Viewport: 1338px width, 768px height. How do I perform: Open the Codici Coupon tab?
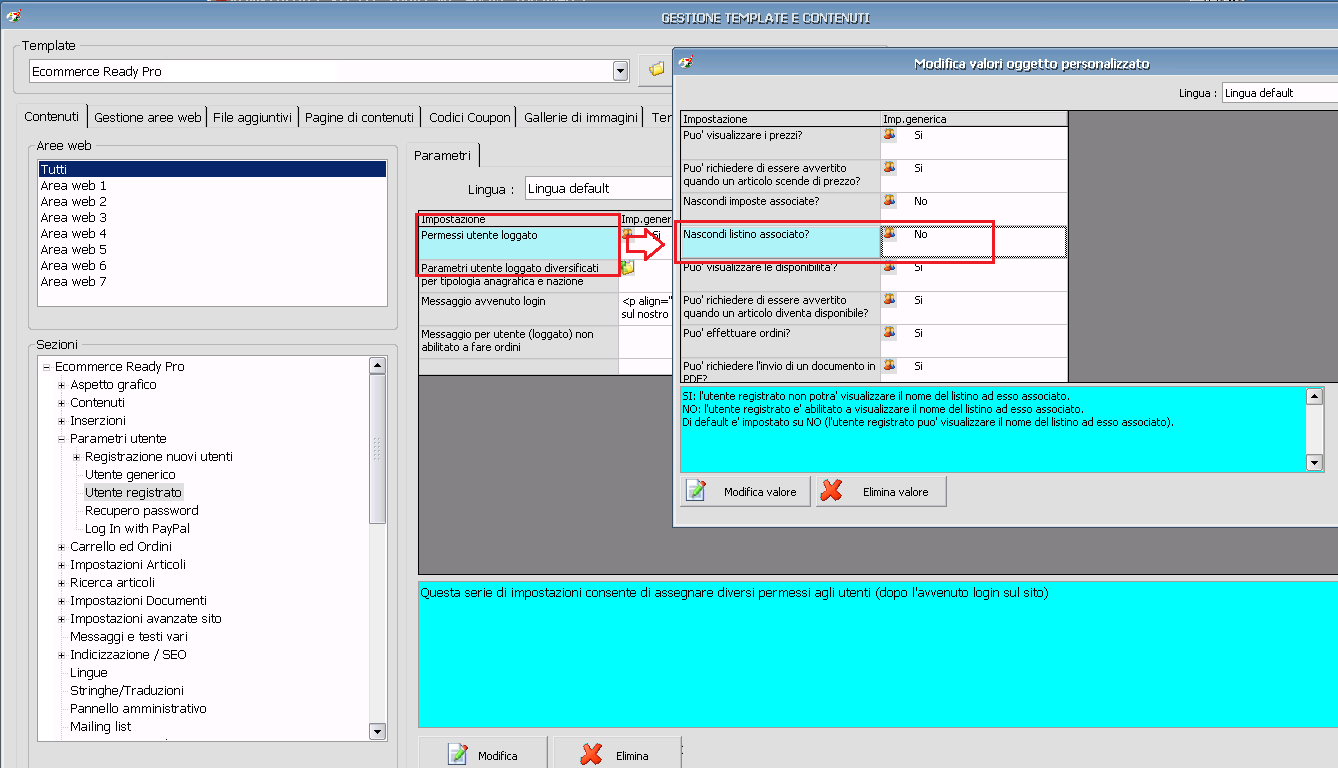tap(470, 118)
